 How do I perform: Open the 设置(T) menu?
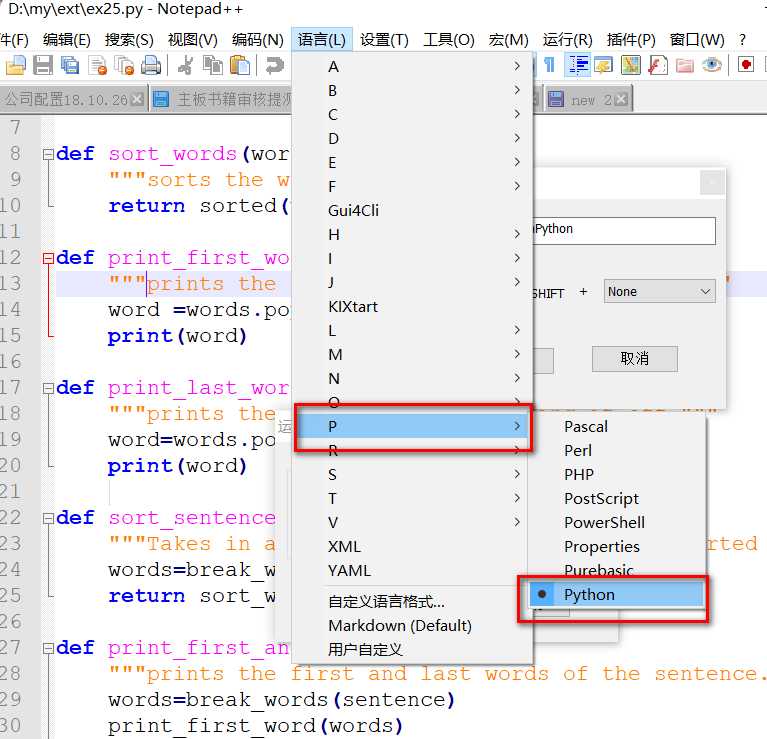tap(384, 40)
